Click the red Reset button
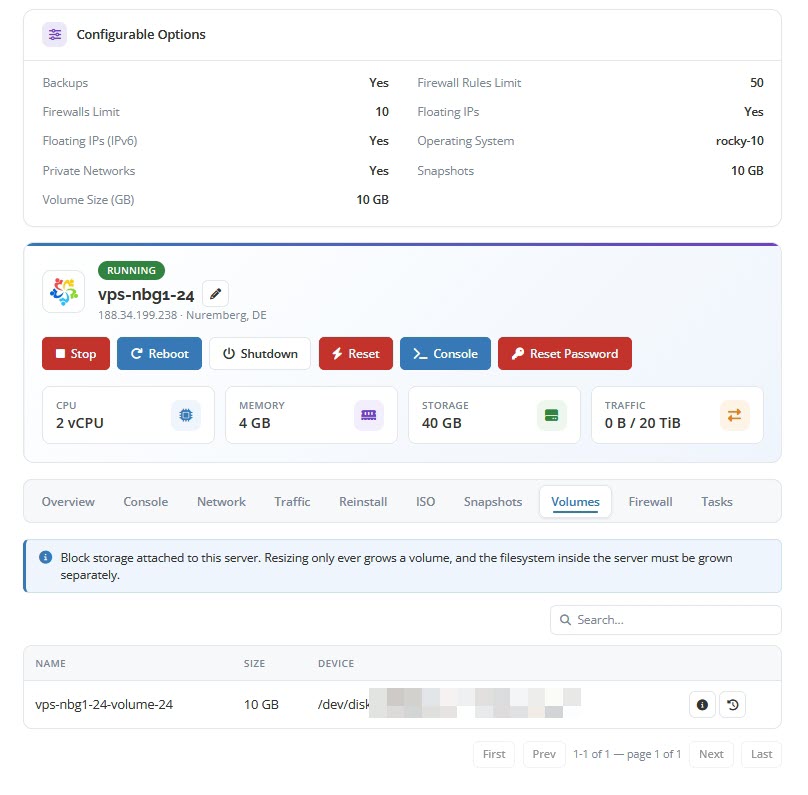 point(356,353)
